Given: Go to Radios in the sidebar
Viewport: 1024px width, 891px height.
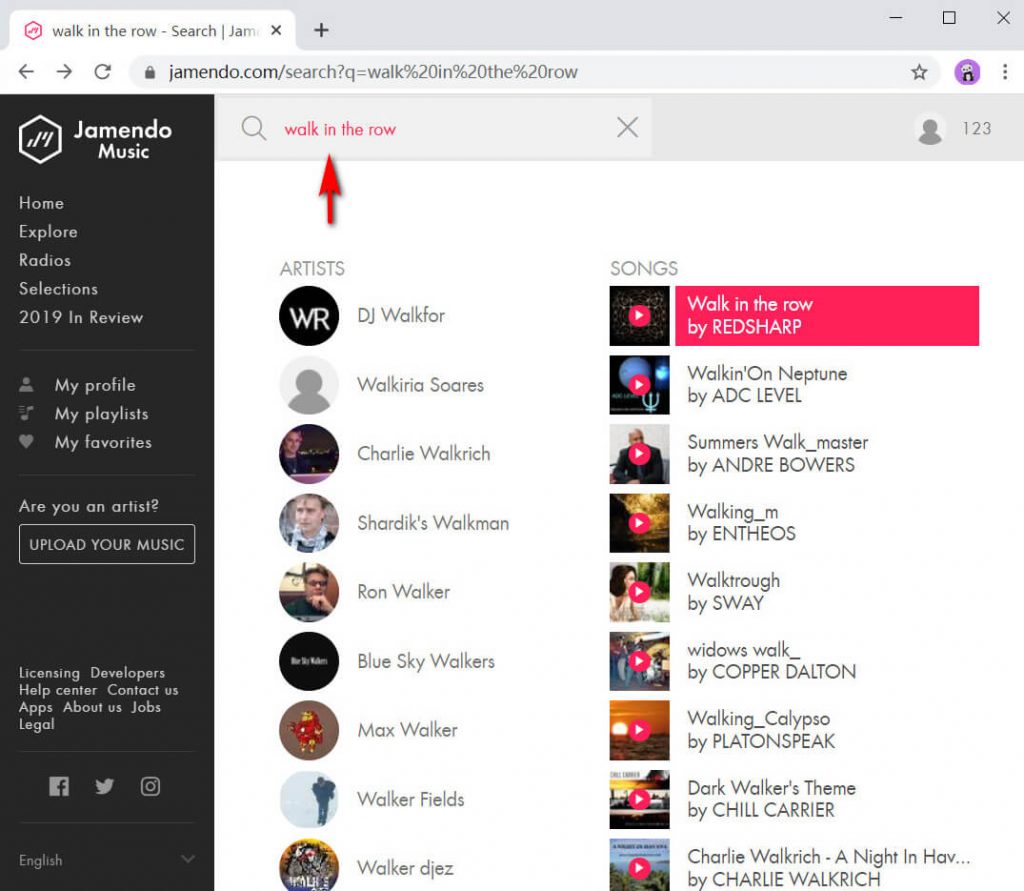Looking at the screenshot, I should (x=45, y=260).
